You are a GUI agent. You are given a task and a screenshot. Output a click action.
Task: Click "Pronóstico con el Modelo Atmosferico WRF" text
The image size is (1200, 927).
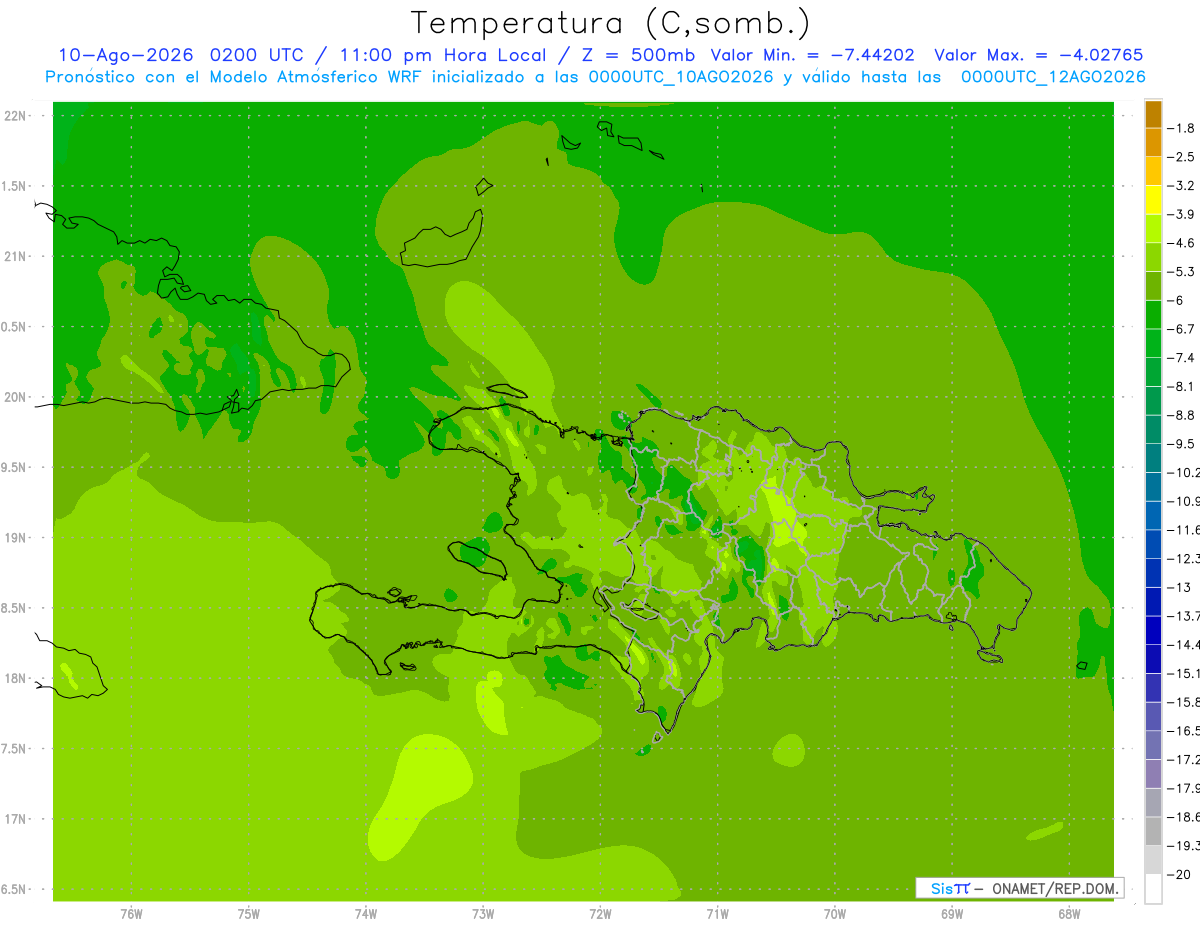(235, 77)
